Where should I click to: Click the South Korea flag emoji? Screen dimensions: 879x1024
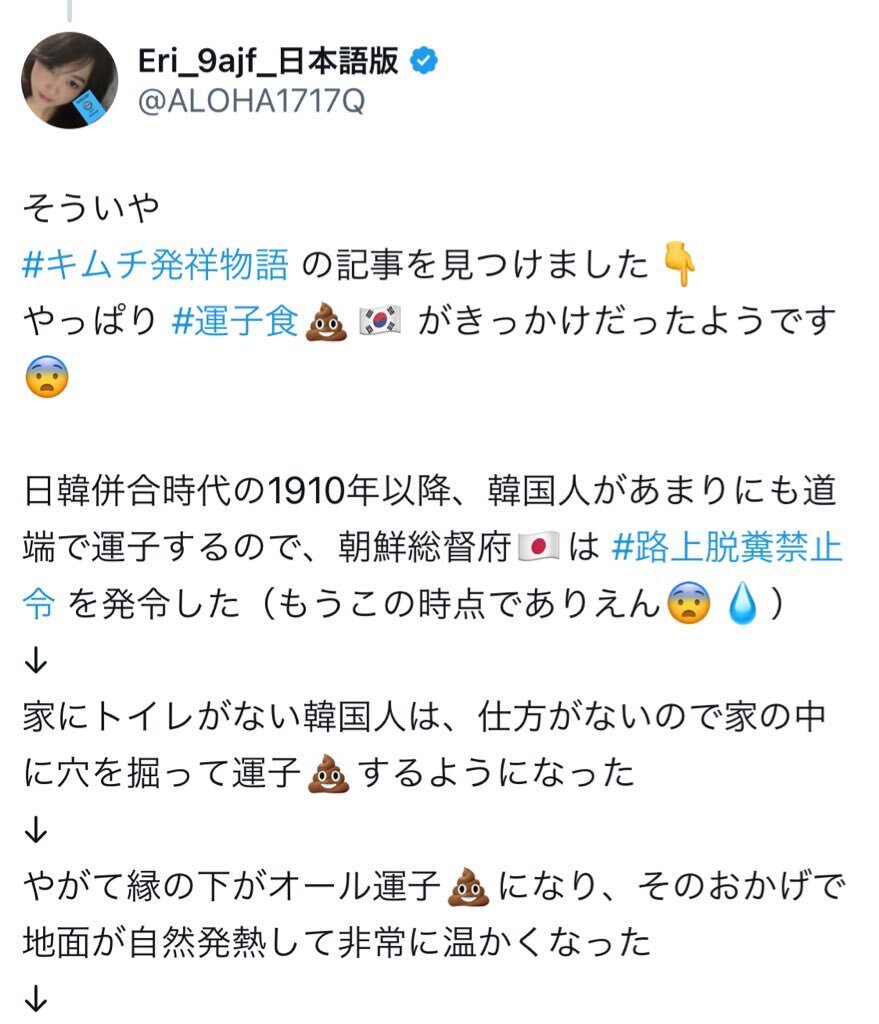(380, 321)
